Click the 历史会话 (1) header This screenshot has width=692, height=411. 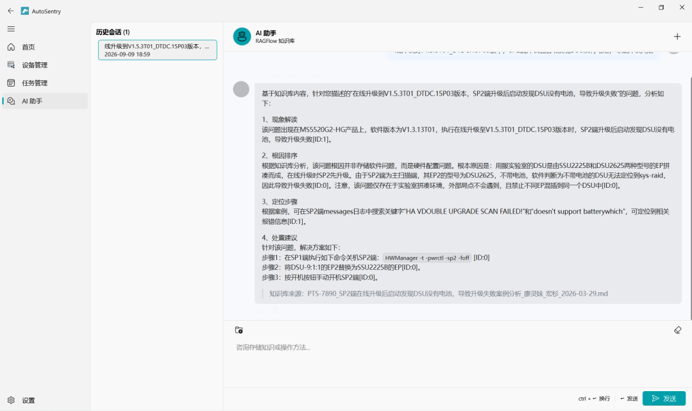113,32
